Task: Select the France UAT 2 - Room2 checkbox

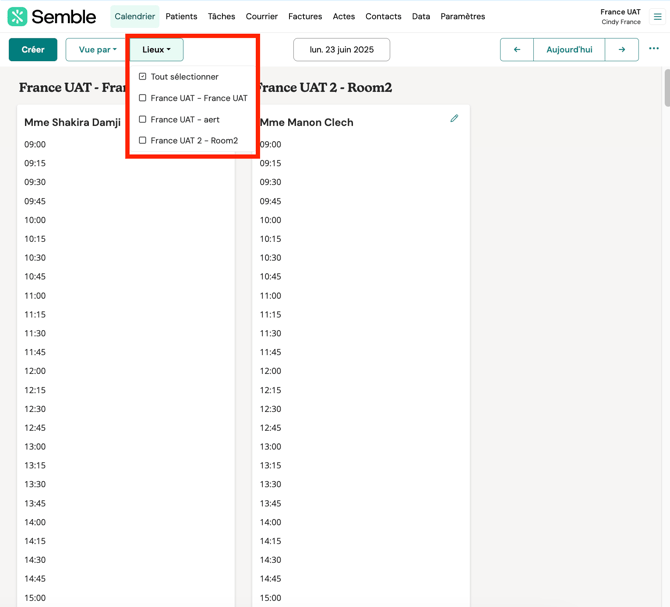Action: point(143,141)
